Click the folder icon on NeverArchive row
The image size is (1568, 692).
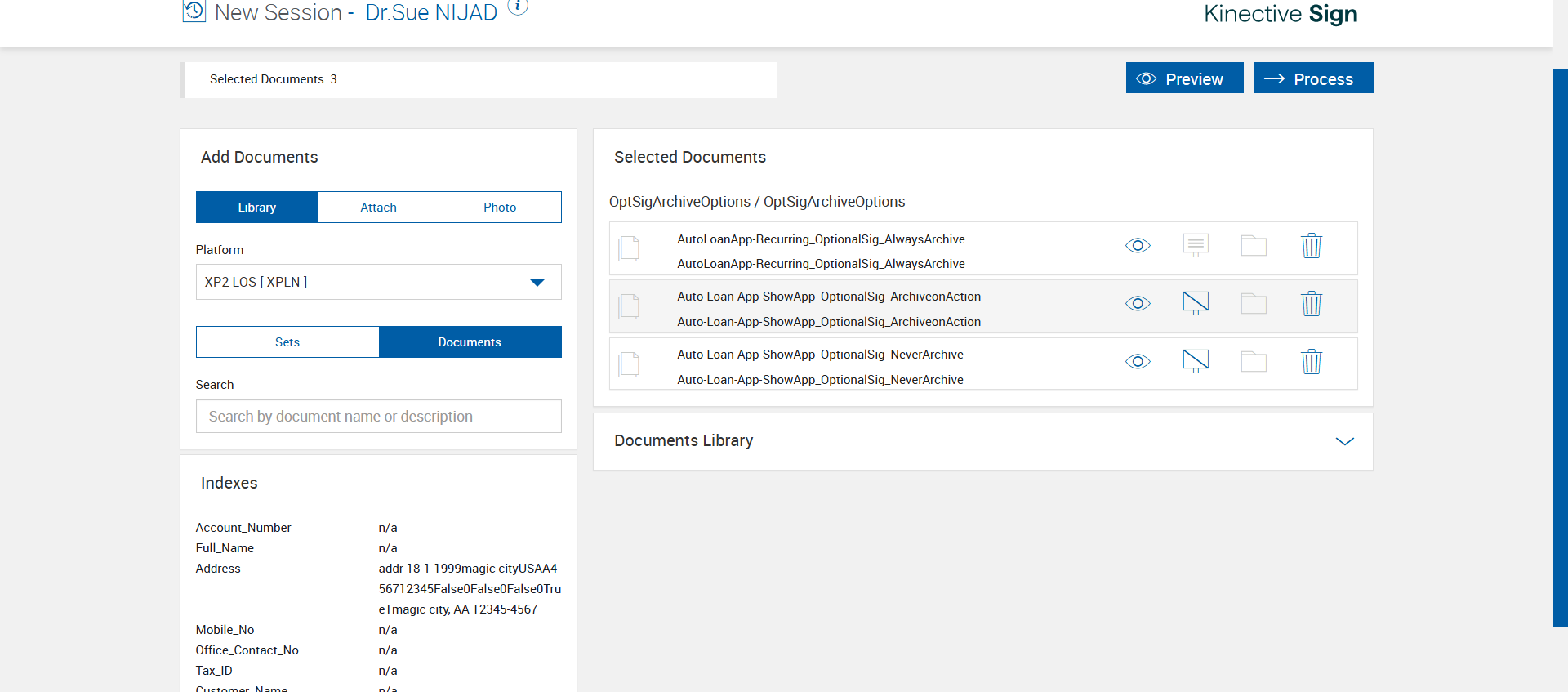(x=1254, y=362)
